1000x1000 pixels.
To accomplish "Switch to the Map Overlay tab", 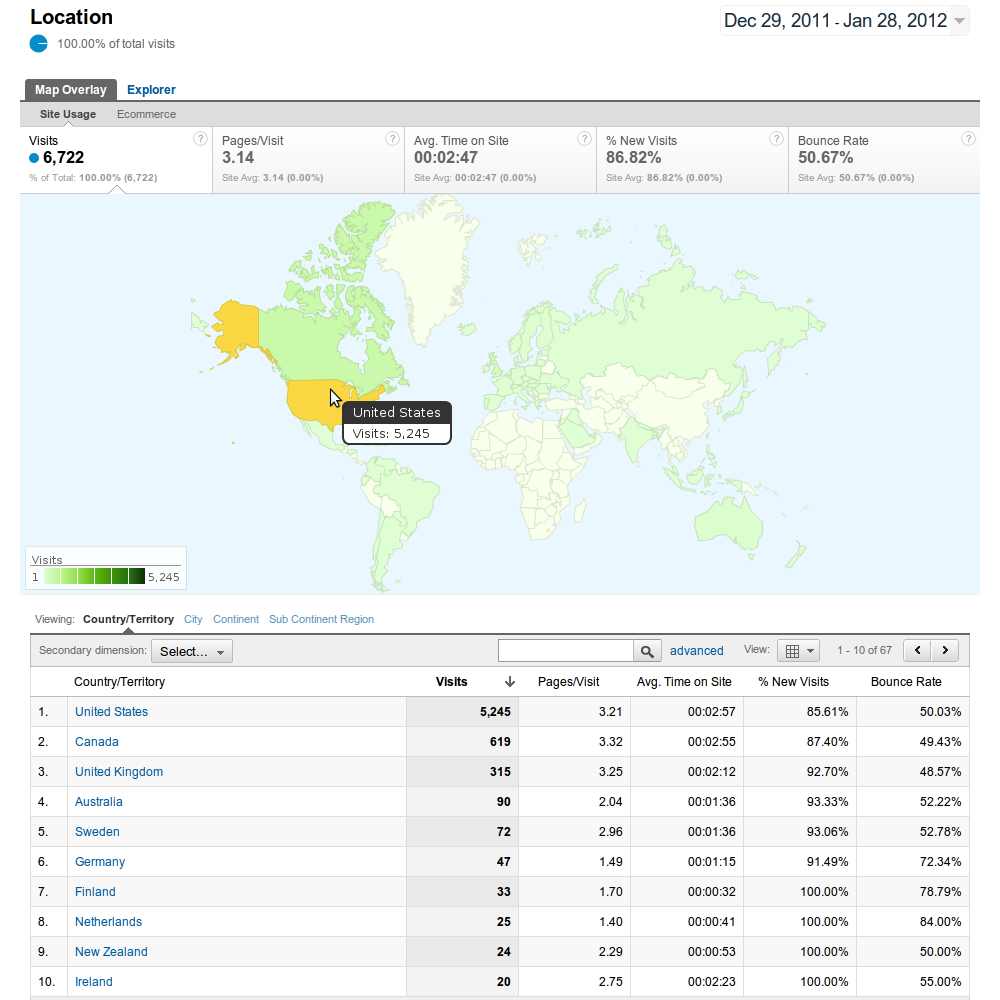I will pyautogui.click(x=71, y=90).
